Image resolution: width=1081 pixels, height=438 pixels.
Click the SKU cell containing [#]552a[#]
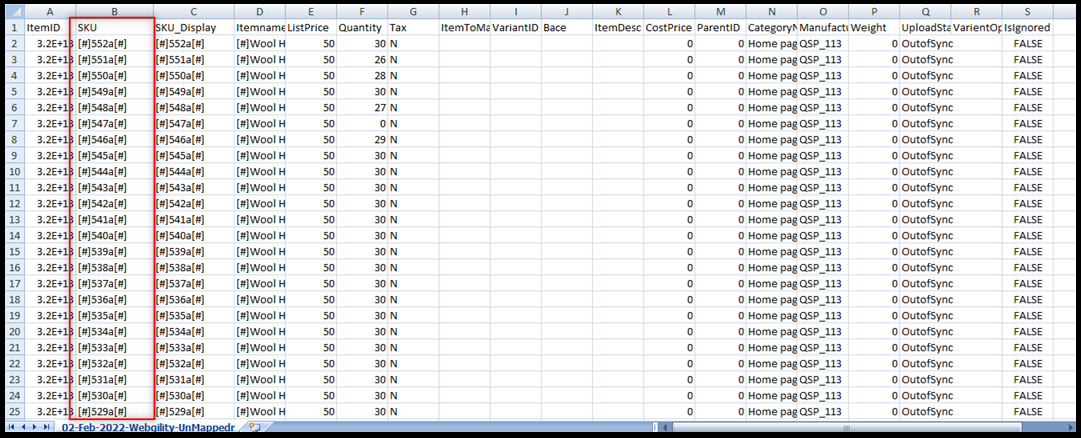tap(114, 43)
